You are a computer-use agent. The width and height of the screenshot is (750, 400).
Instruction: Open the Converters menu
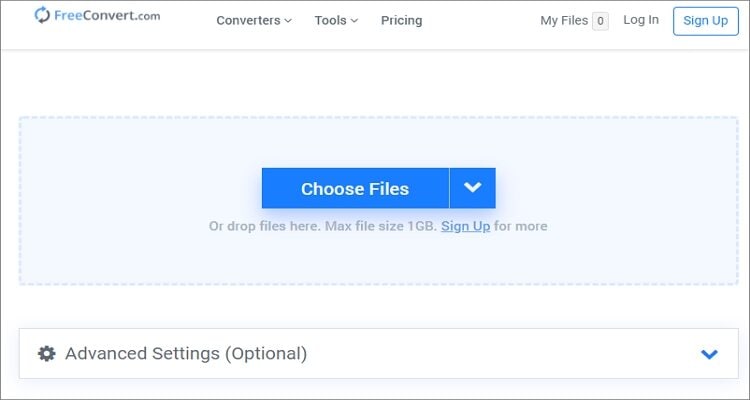pos(248,20)
